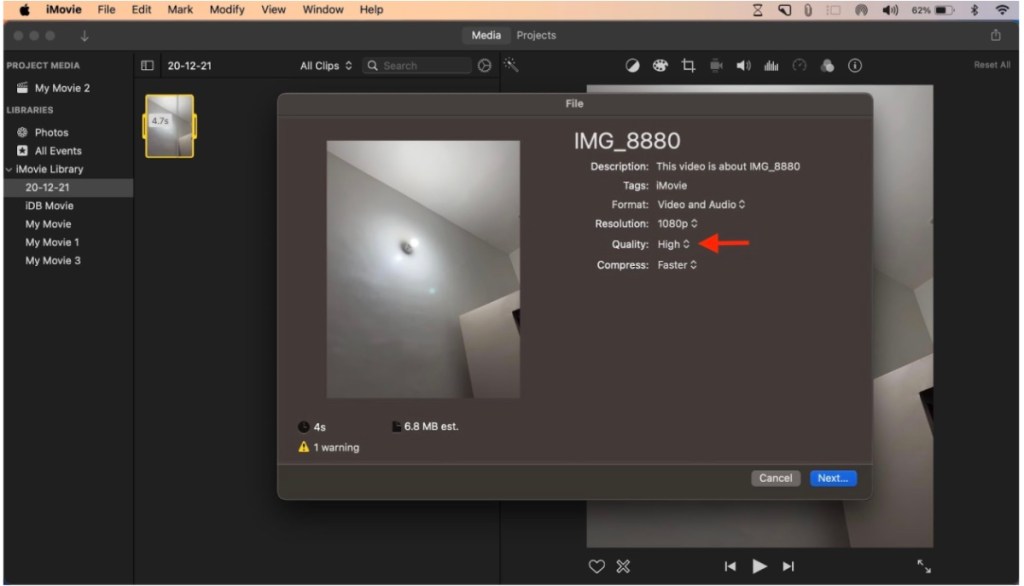Click the Cancel button
This screenshot has width=1024, height=586.
(x=775, y=478)
